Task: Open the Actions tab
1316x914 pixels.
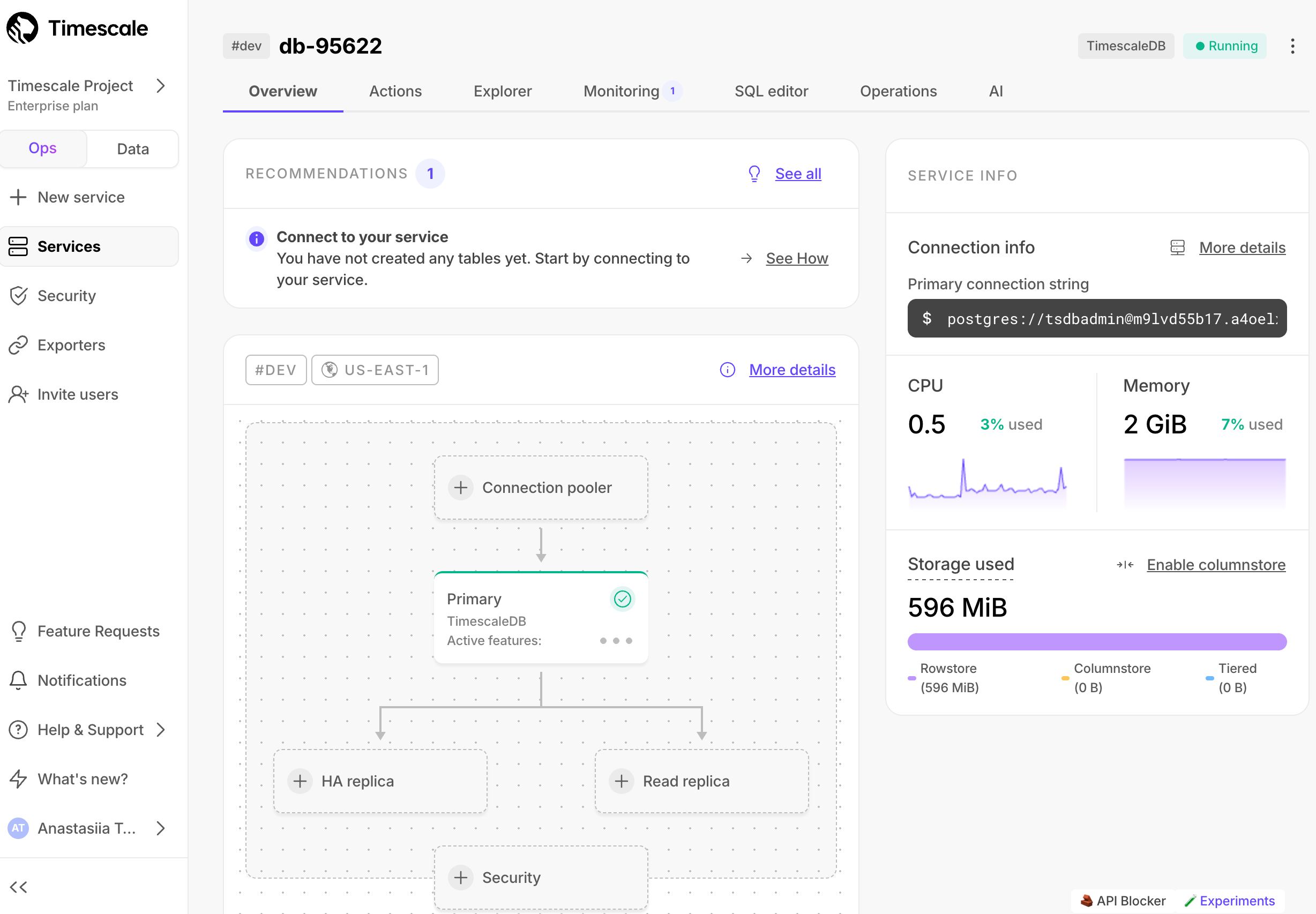Action: point(395,91)
